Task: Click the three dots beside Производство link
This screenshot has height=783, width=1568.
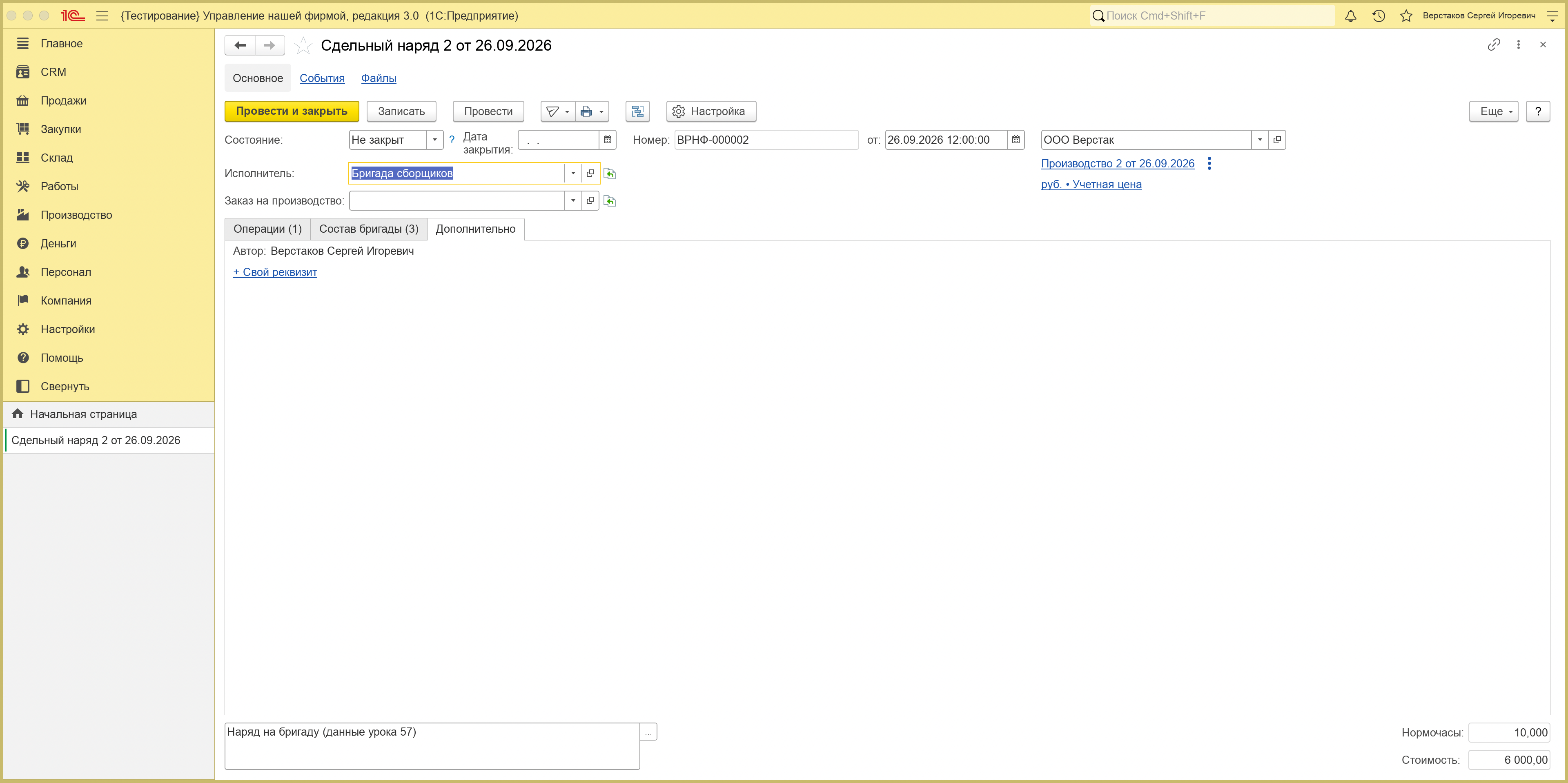Action: point(1209,164)
